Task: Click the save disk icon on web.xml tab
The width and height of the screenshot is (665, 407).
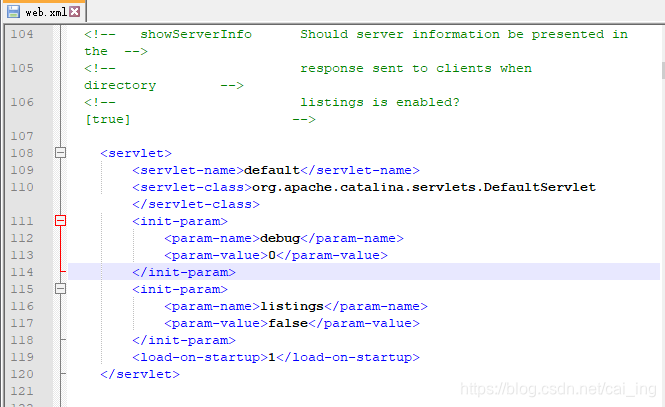Action: tap(13, 11)
